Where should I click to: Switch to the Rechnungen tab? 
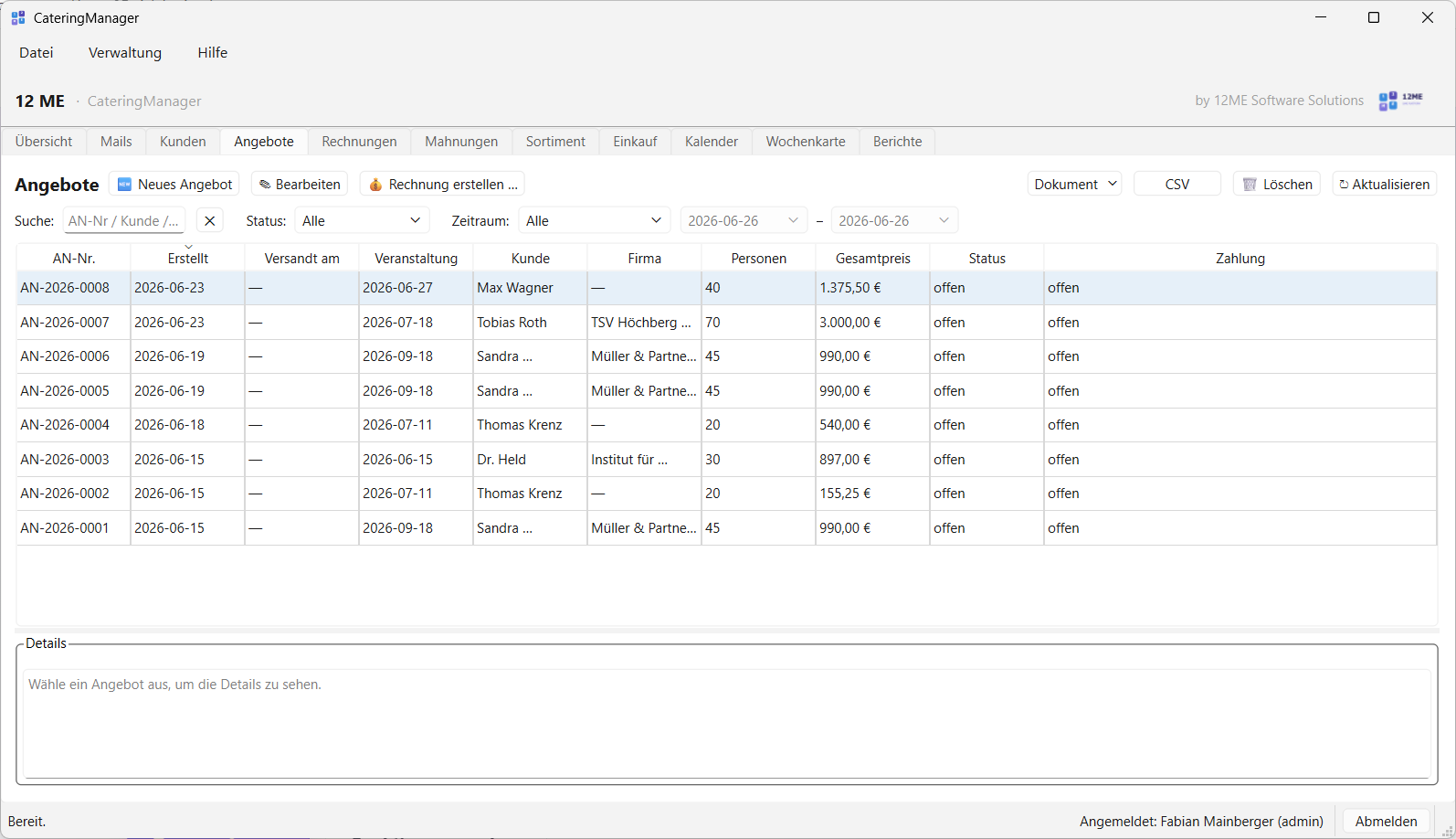tap(359, 142)
